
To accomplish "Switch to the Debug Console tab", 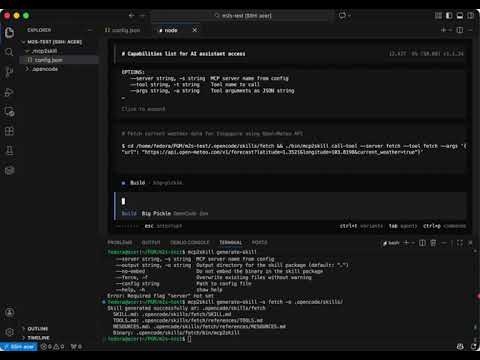I will click(190, 242).
